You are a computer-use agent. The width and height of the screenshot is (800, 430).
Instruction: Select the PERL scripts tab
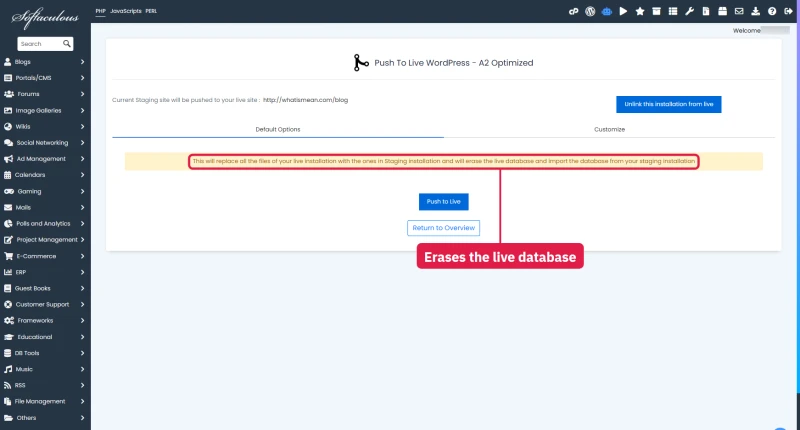pyautogui.click(x=151, y=11)
